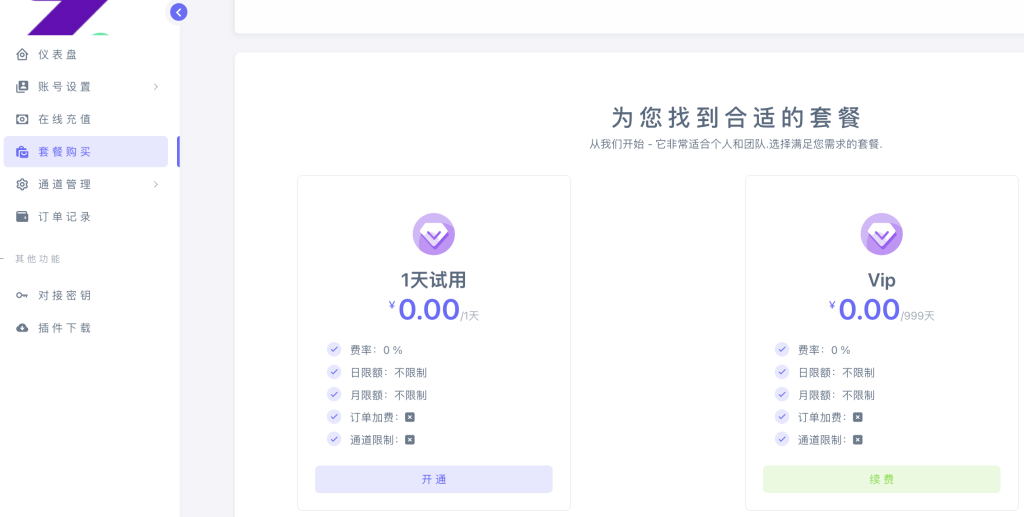1024x517 pixels.
Task: Click the 通道限制 checkmark in Vip card
Action: click(782, 439)
